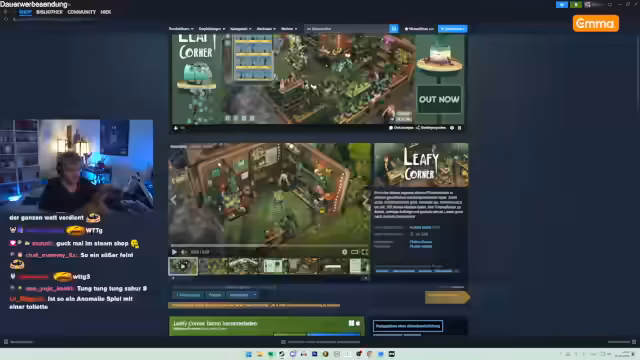Expand the Weiteres dropdown in store nav
The image size is (640, 360).
point(289,29)
